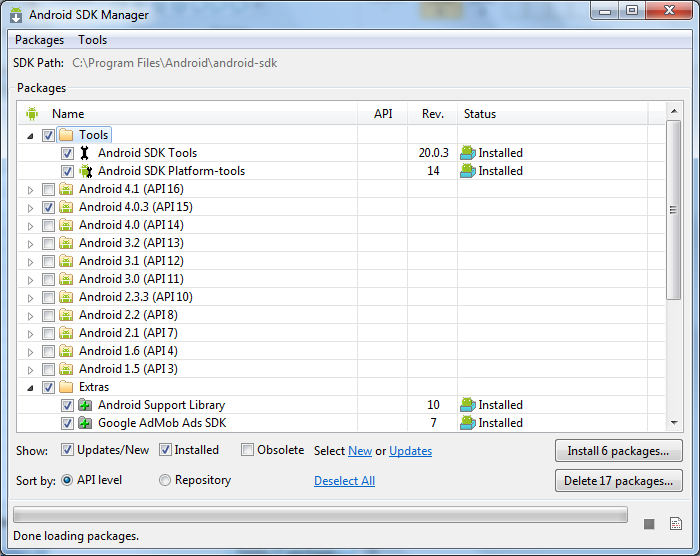Click Android 4.1 (API 16) package icon

(66, 189)
